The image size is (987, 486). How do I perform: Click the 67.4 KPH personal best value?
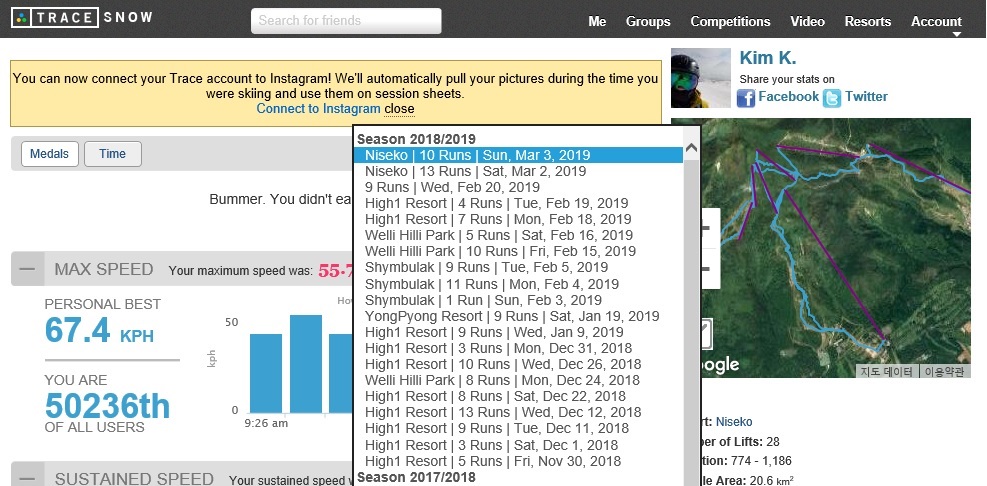[x=99, y=331]
